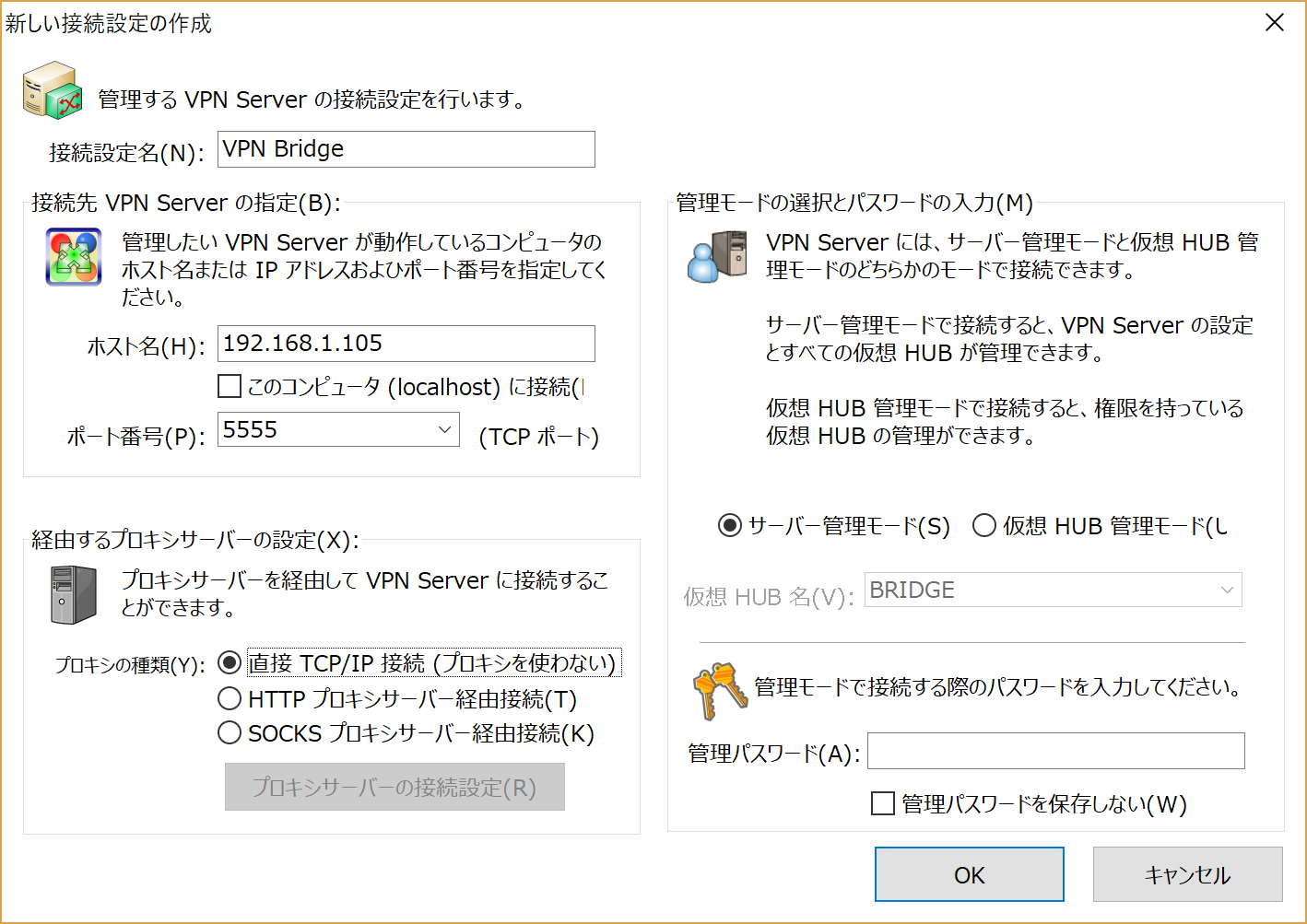This screenshot has height=924, width=1307.
Task: Click the ホスト名 field with 192.168.1.105
Action: coord(406,344)
